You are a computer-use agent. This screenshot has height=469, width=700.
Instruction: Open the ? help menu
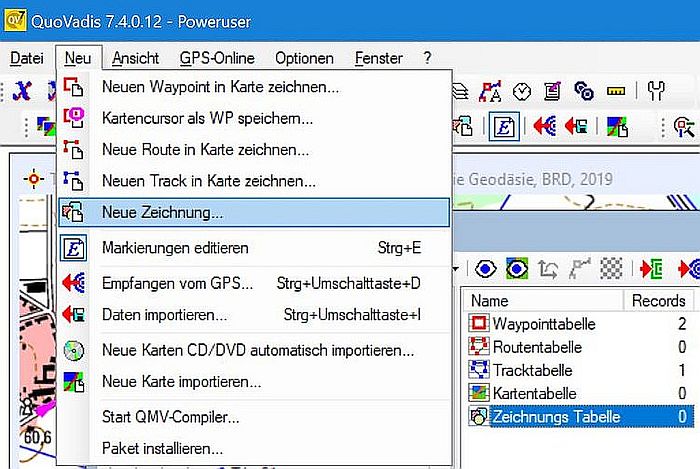point(427,58)
